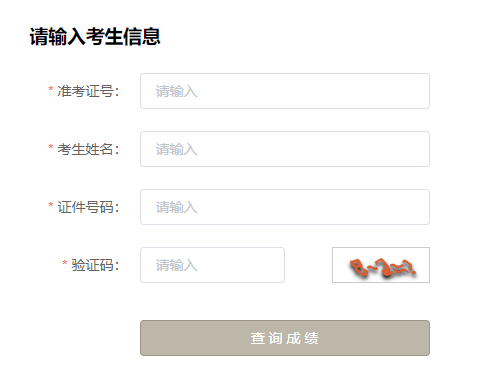Click the 准考证号 input field

click(285, 91)
